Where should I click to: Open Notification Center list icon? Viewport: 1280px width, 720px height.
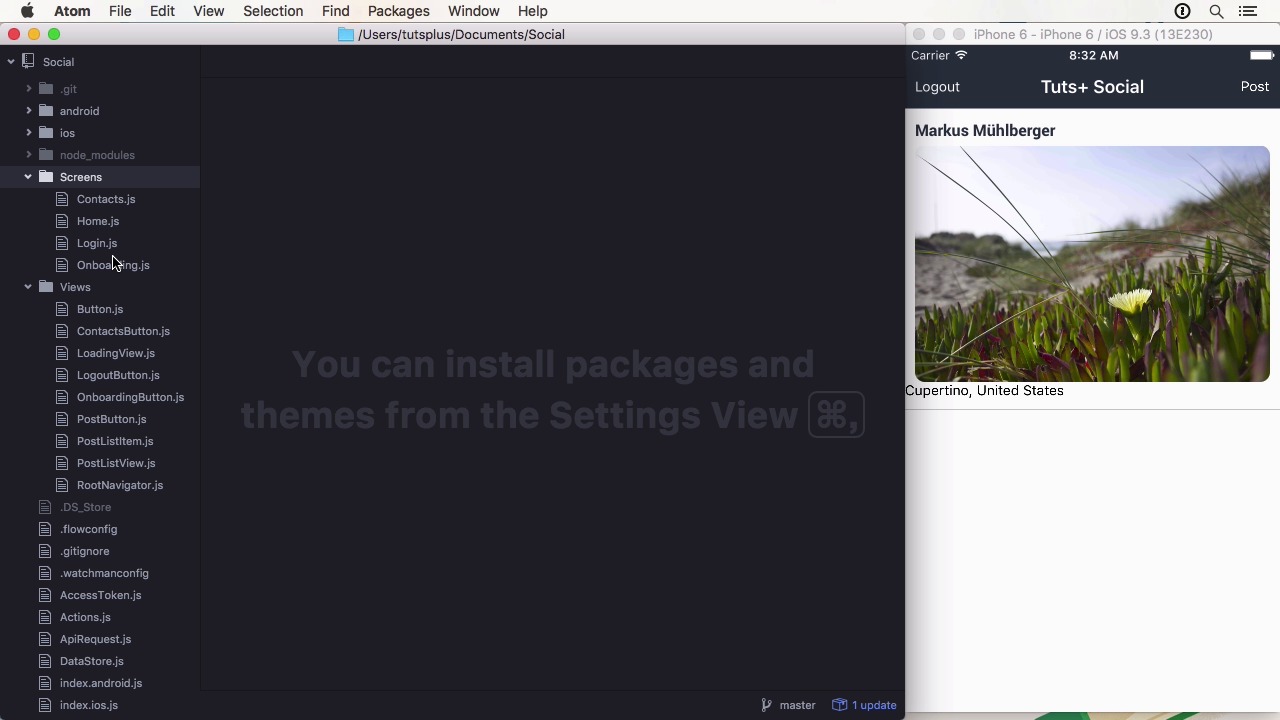tap(1247, 11)
